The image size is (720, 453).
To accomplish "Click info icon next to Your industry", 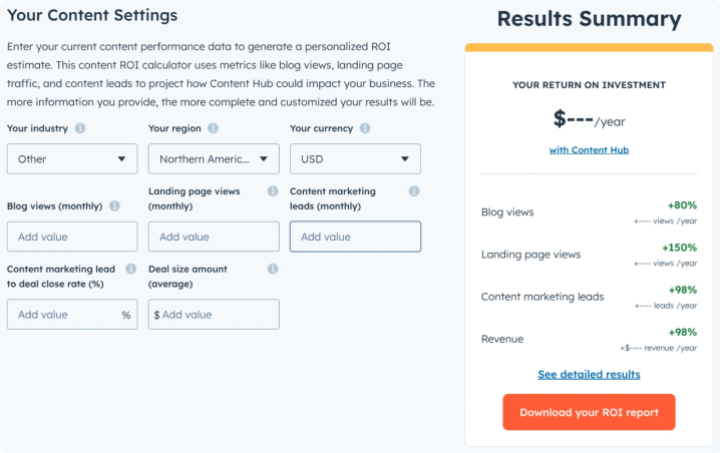I will click(x=80, y=129).
